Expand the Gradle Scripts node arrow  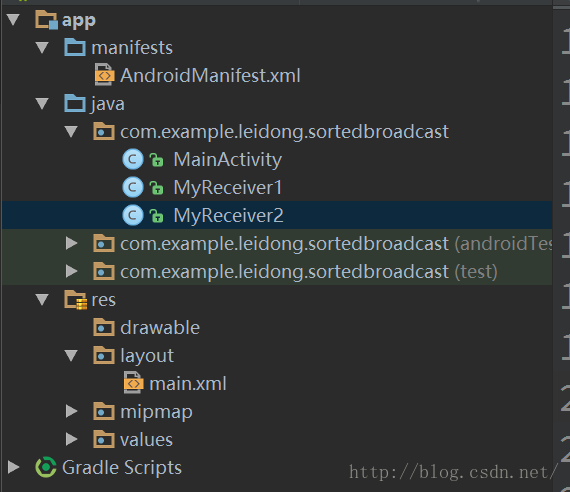tap(14, 467)
